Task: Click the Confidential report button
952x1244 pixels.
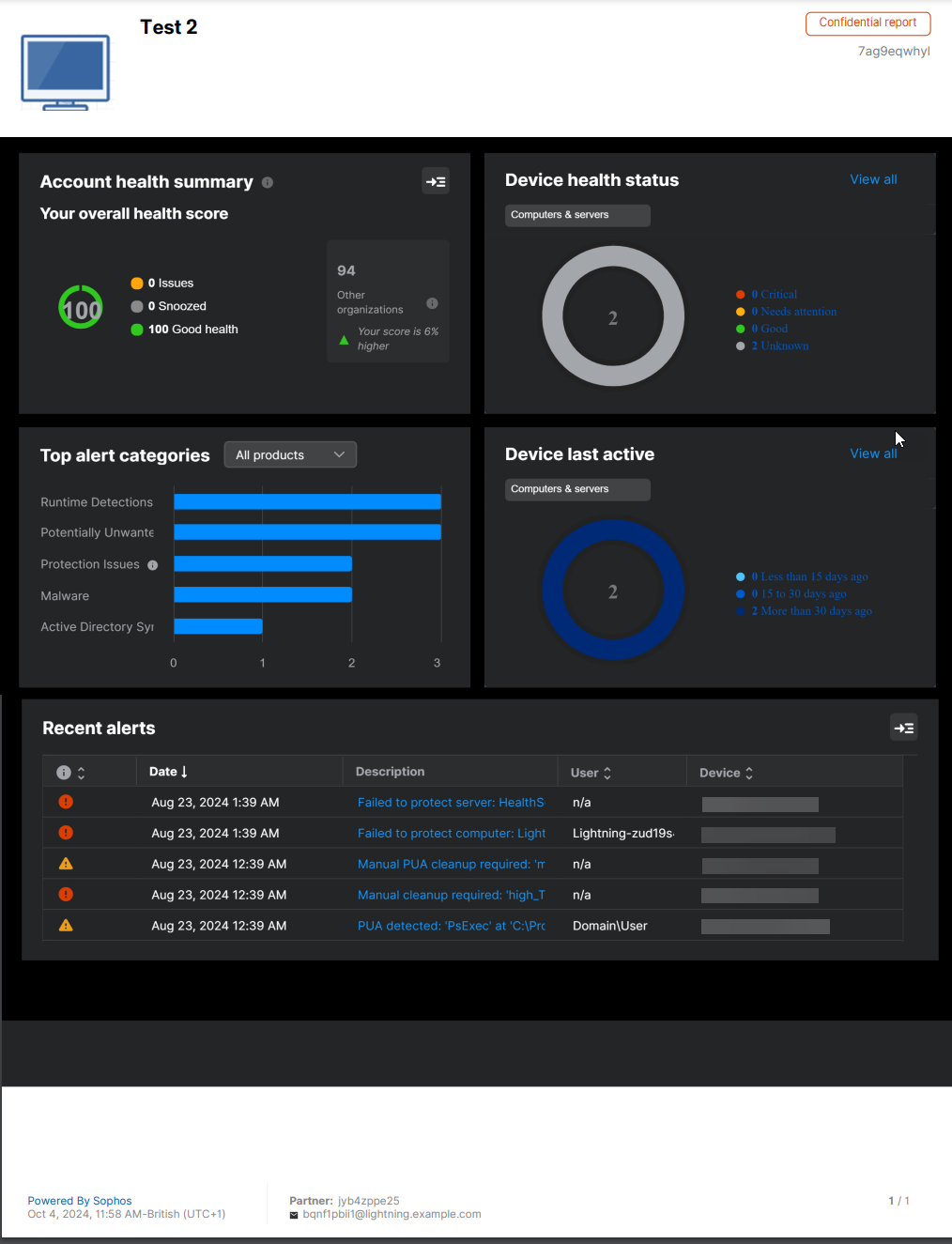Action: (868, 23)
